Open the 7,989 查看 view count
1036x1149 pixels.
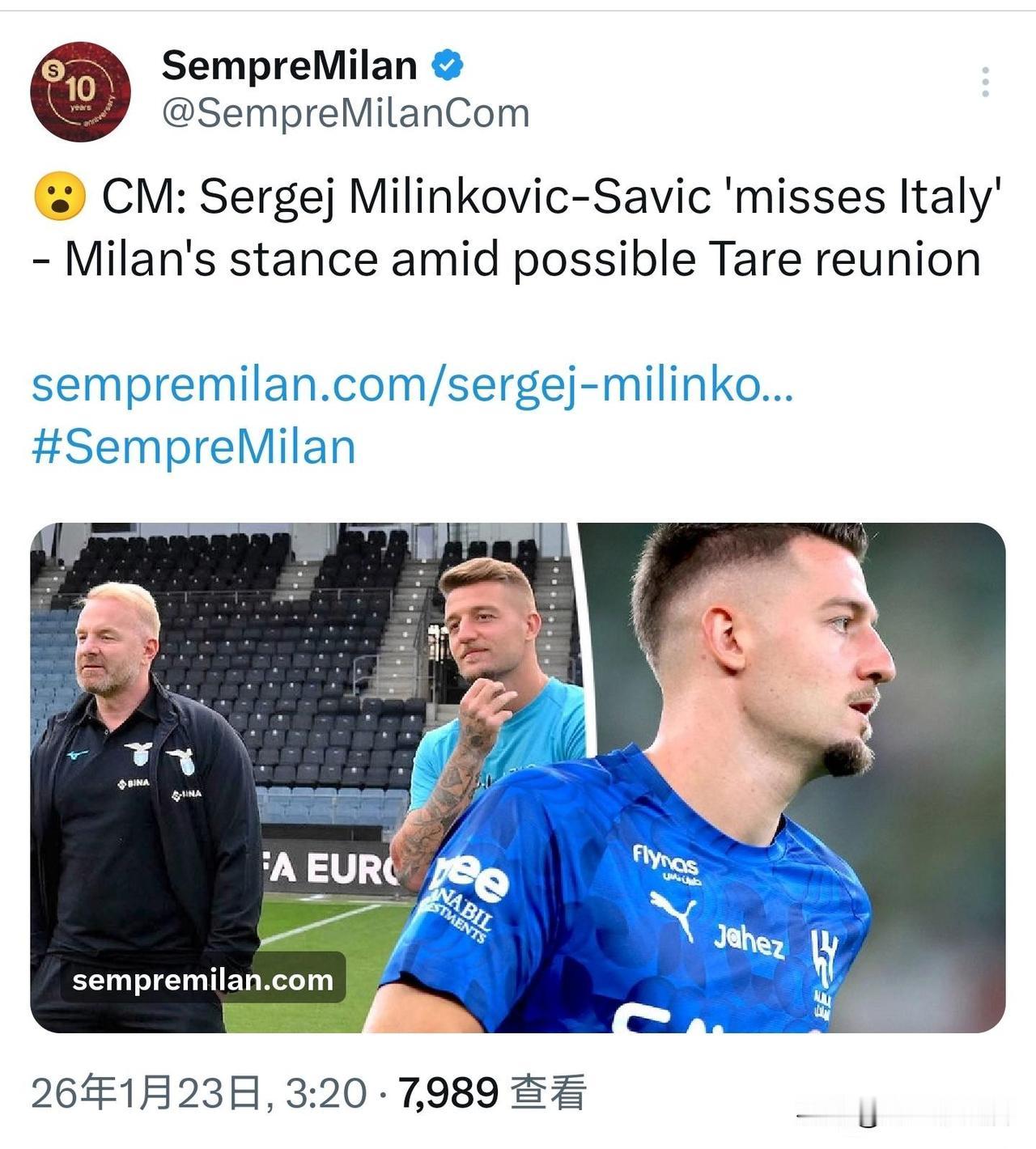point(490,1093)
